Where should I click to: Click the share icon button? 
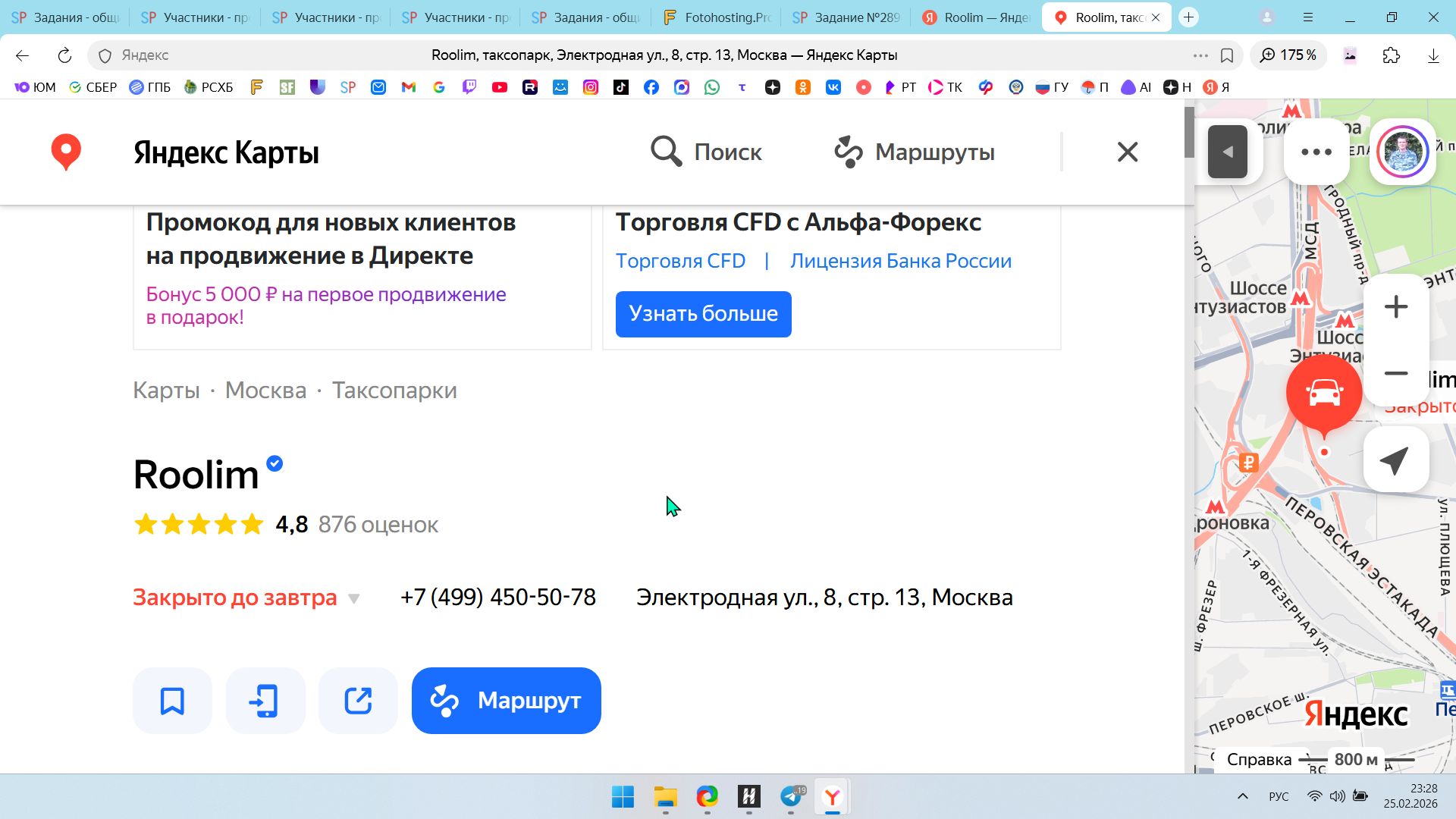coord(358,701)
